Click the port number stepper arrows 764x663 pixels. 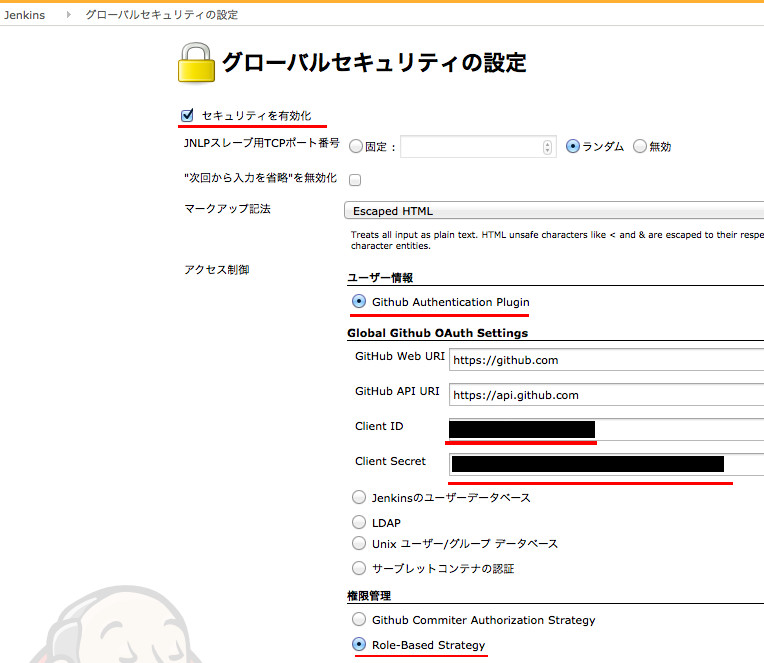pyautogui.click(x=547, y=147)
